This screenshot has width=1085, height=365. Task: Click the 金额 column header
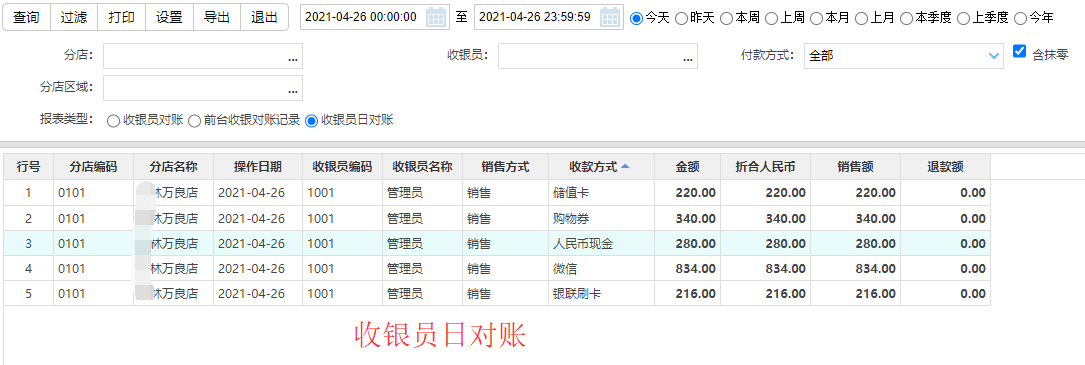(x=688, y=167)
